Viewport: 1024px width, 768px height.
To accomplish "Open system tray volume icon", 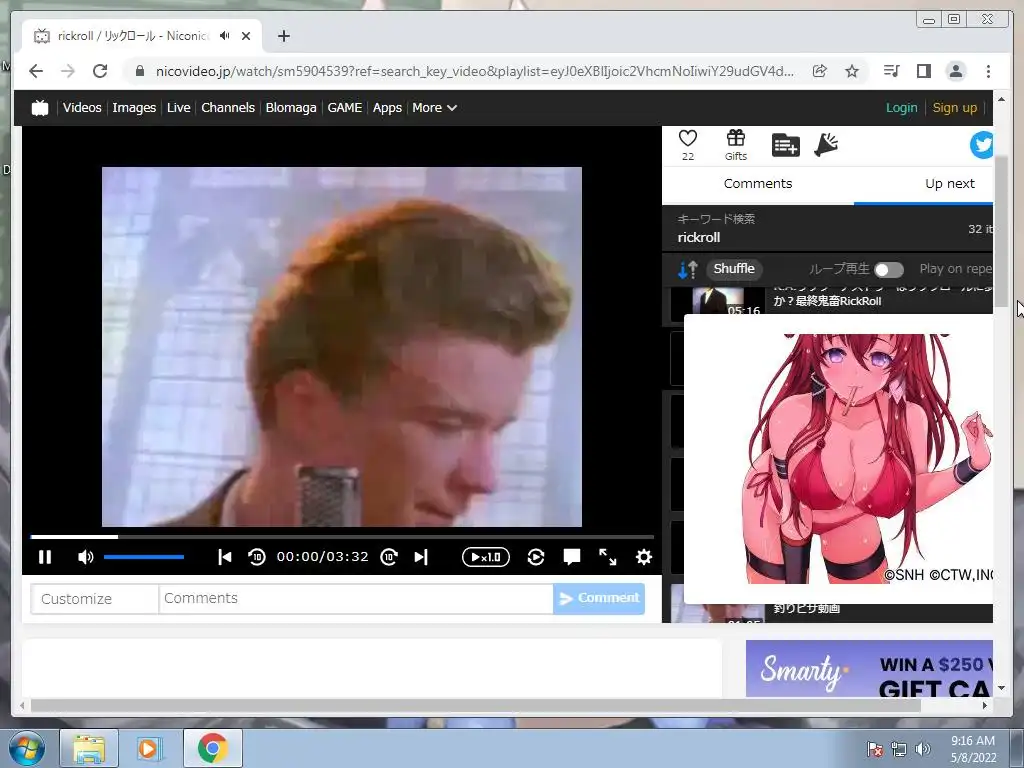I will 922,749.
